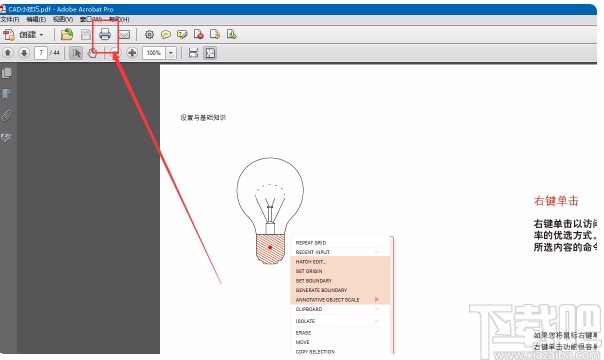Open the attachments paperclip panel
604x360 pixels.
coord(7,116)
